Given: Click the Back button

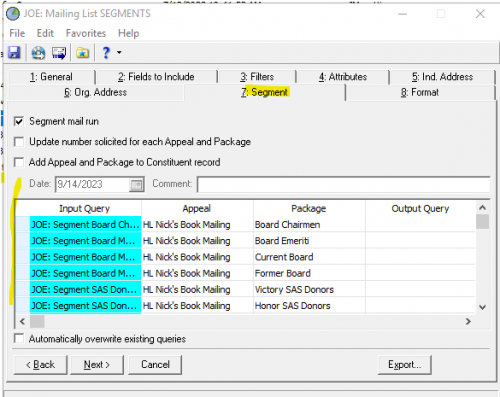Looking at the screenshot, I should coord(40,365).
